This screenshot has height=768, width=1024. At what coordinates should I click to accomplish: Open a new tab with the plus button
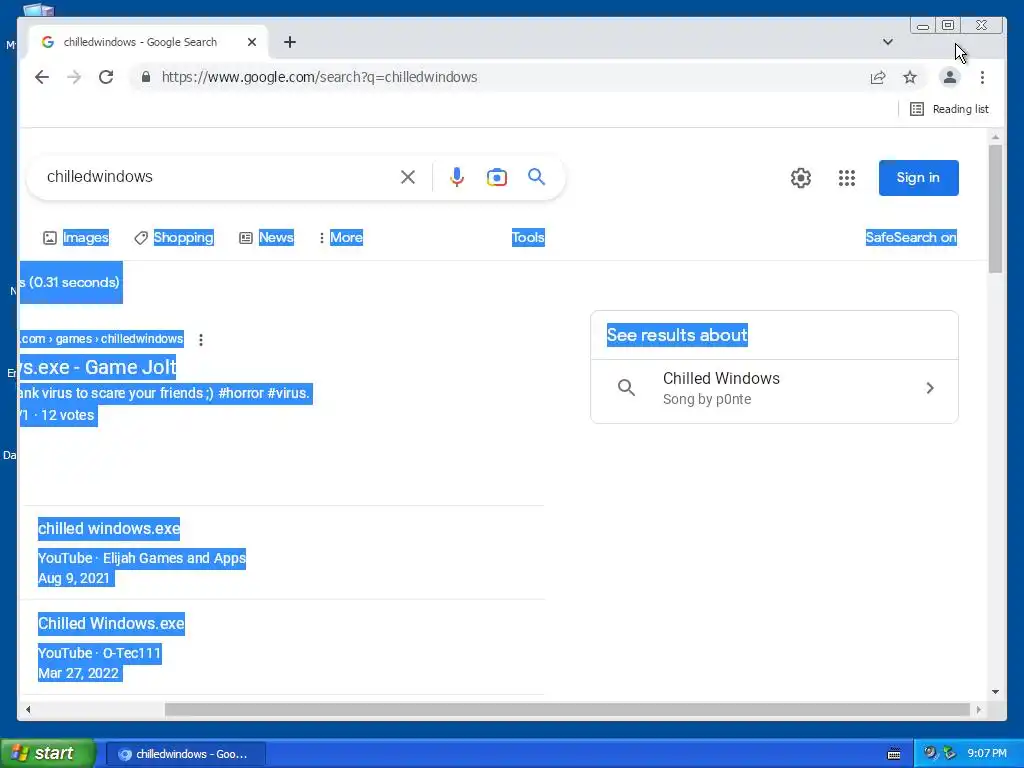point(290,42)
